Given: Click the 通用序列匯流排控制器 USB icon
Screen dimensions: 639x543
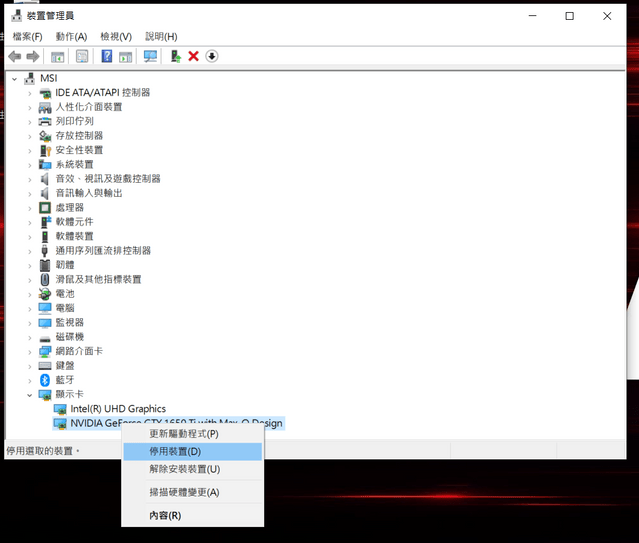Looking at the screenshot, I should (x=45, y=250).
